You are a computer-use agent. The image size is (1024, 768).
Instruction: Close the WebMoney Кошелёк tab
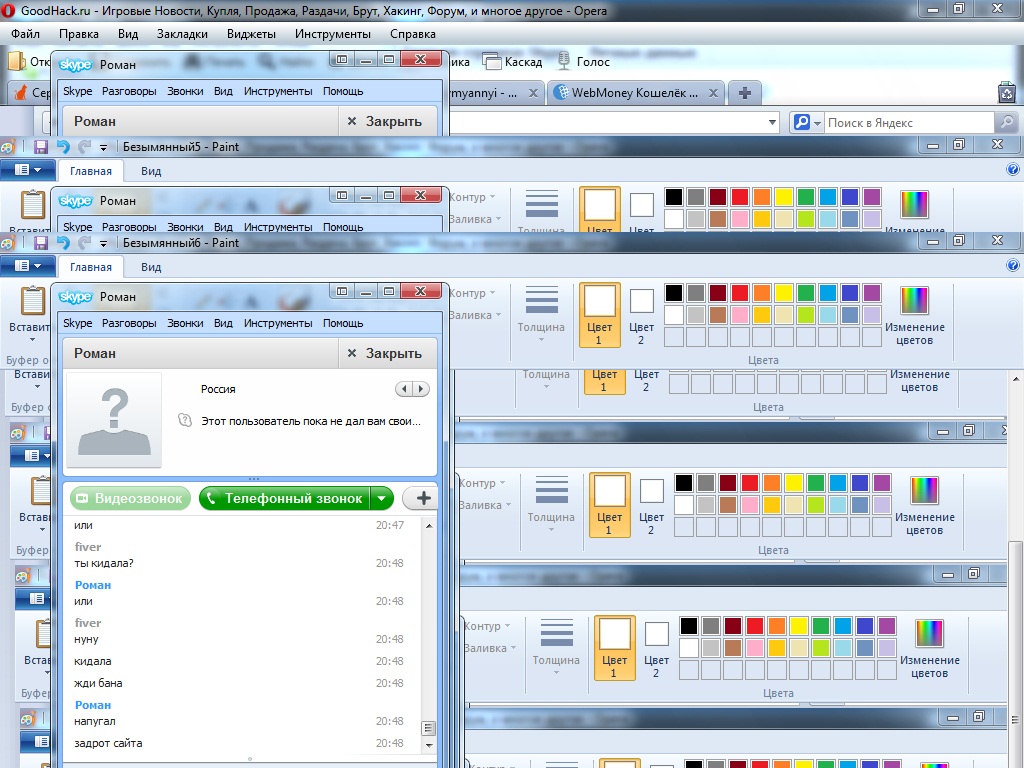[x=713, y=93]
